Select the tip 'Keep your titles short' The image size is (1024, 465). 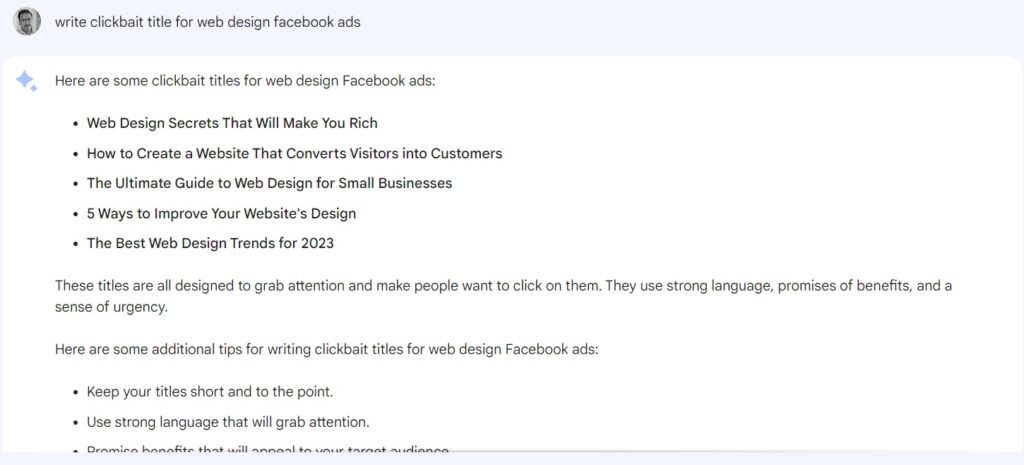210,393
